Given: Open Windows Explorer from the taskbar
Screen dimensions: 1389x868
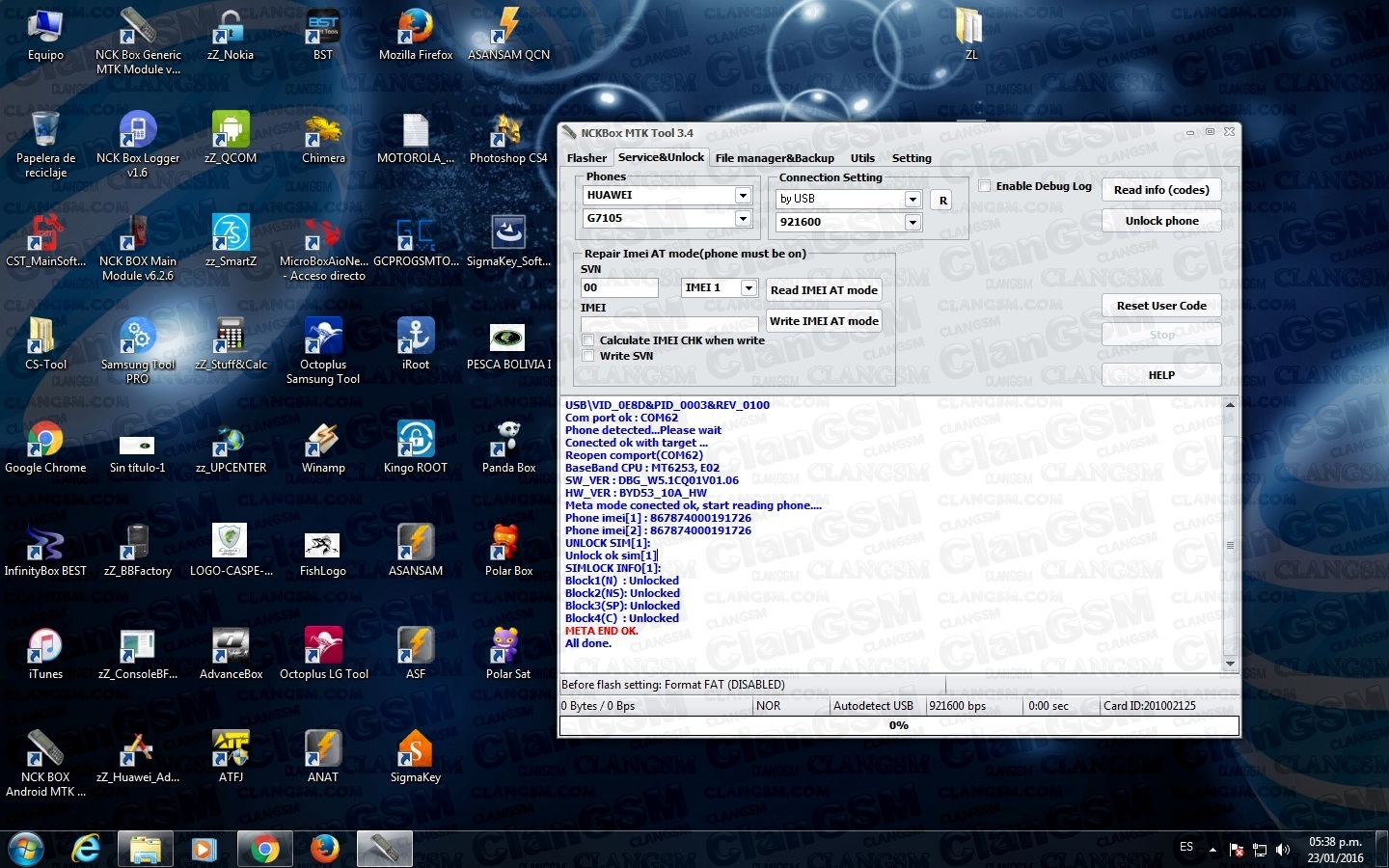Looking at the screenshot, I should [146, 849].
